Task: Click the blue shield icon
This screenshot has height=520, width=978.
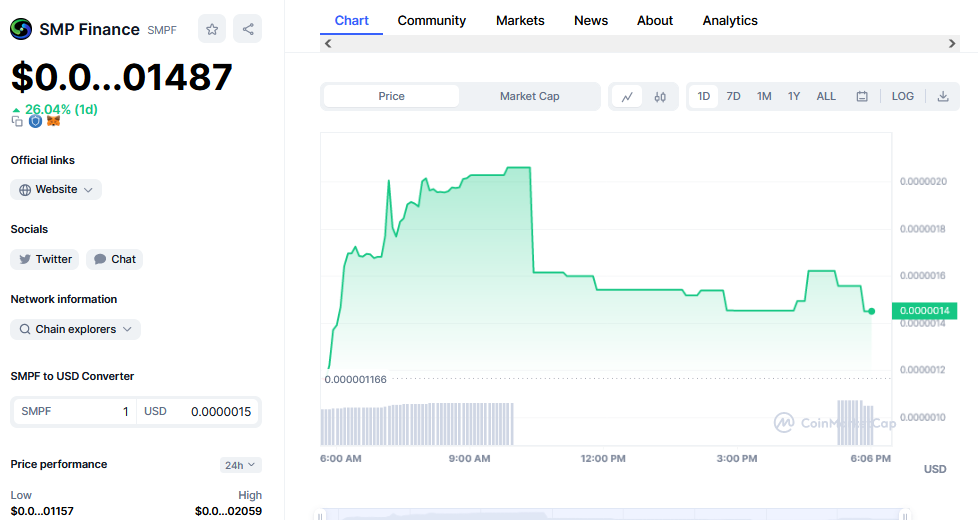Action: (36, 121)
